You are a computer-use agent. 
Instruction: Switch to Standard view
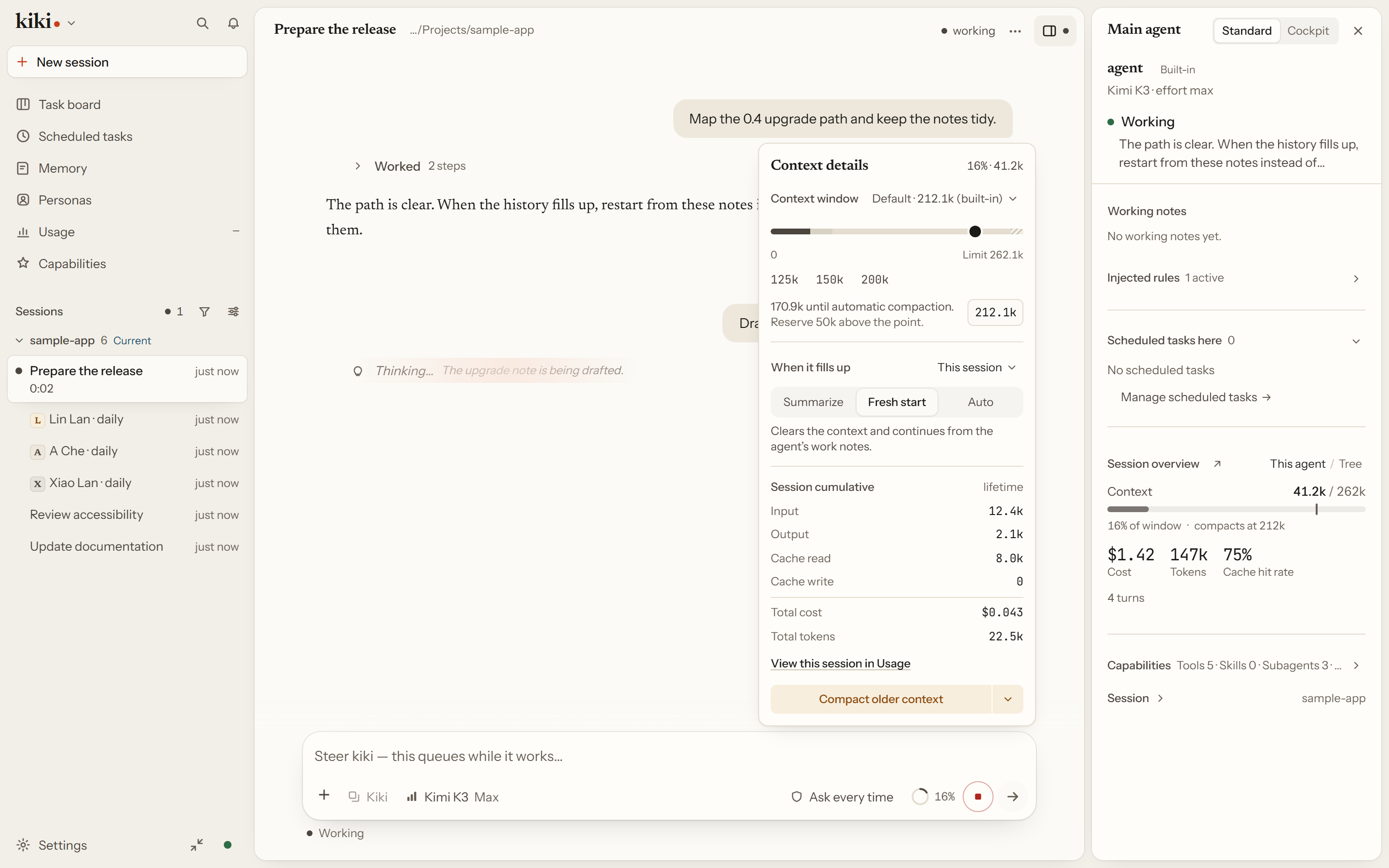1246,31
